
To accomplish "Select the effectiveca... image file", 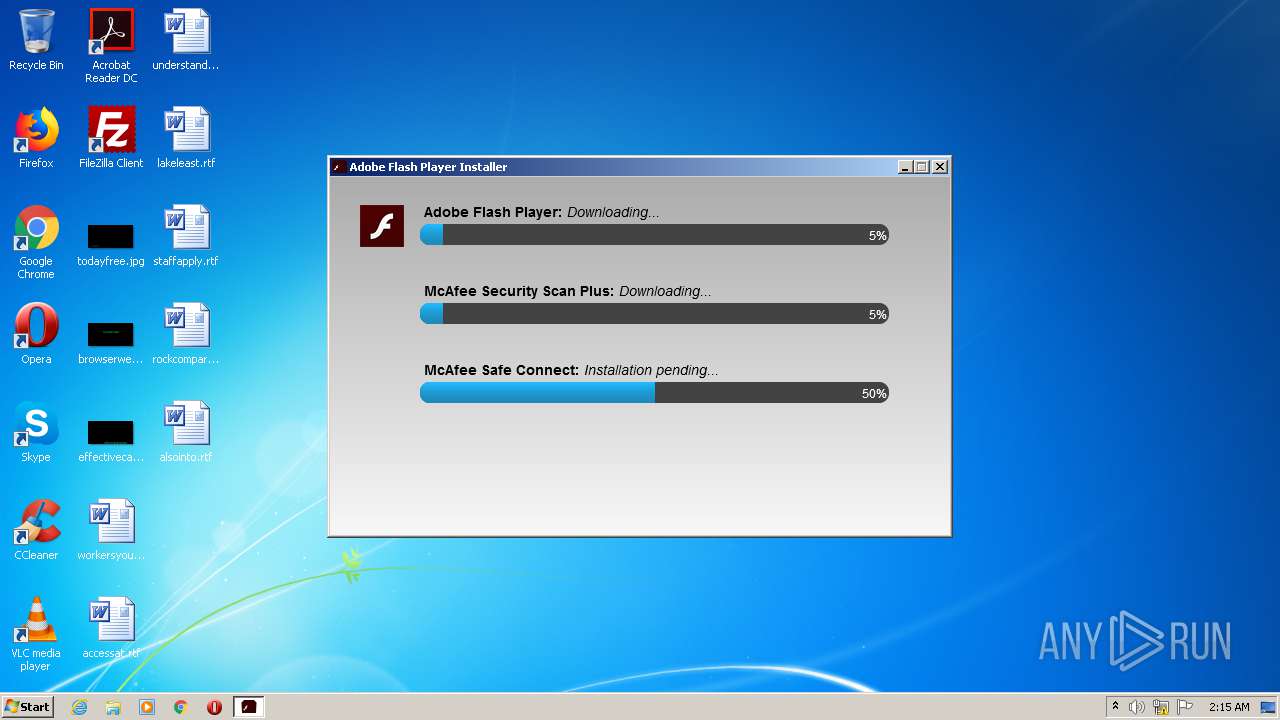I will [x=111, y=441].
